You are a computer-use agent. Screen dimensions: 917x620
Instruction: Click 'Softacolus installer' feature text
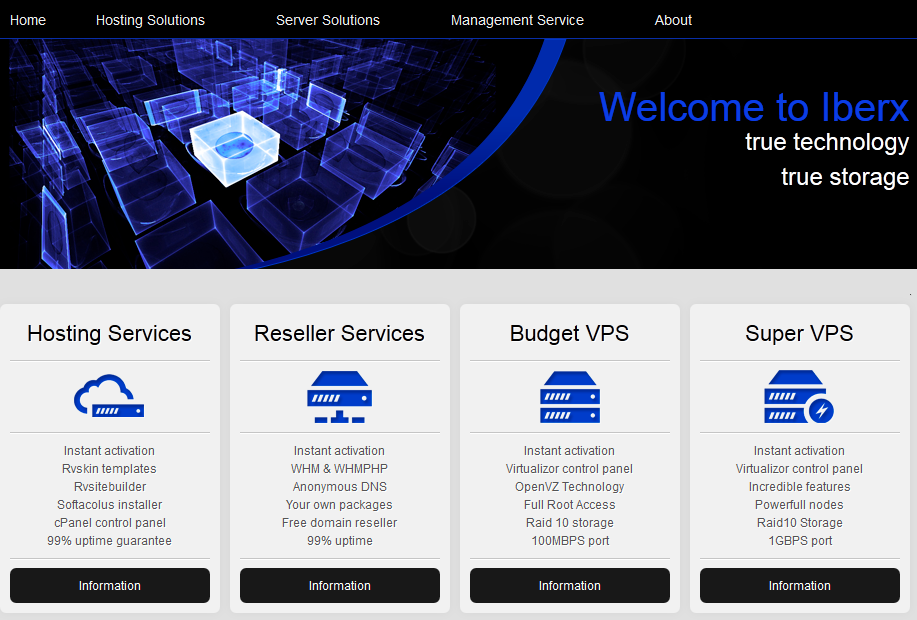pos(109,505)
